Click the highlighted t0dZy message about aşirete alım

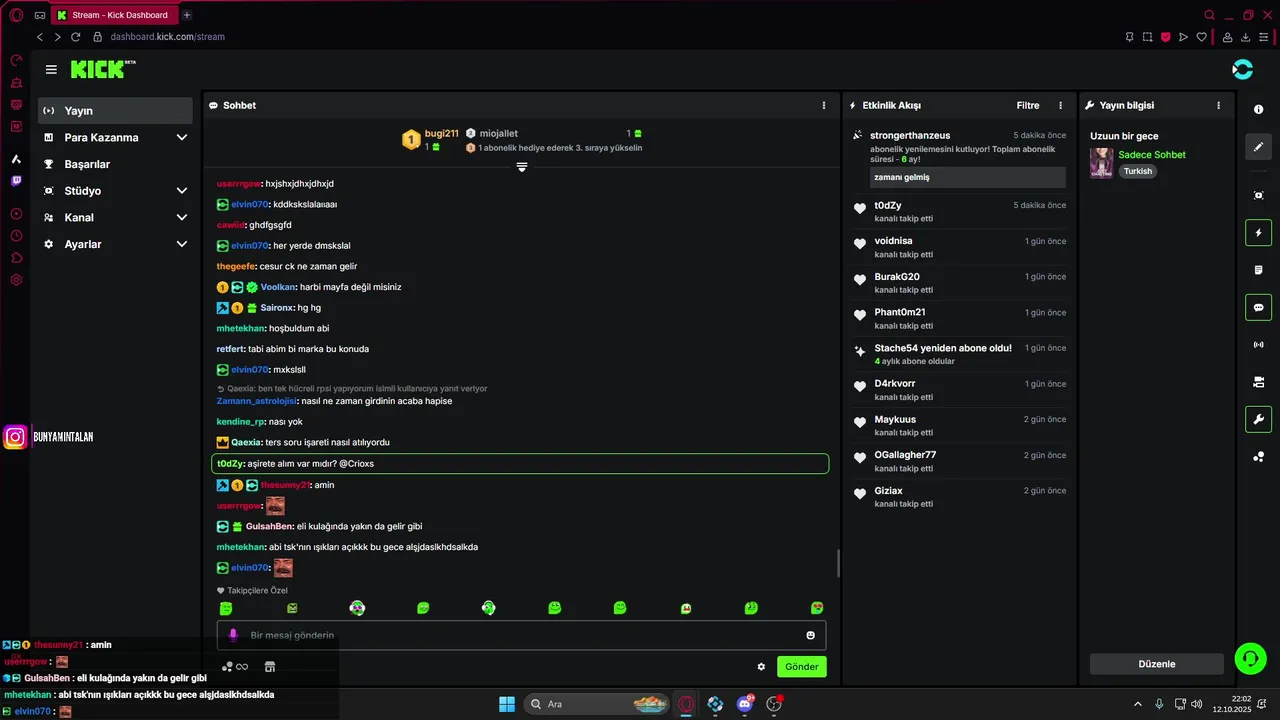[520, 464]
